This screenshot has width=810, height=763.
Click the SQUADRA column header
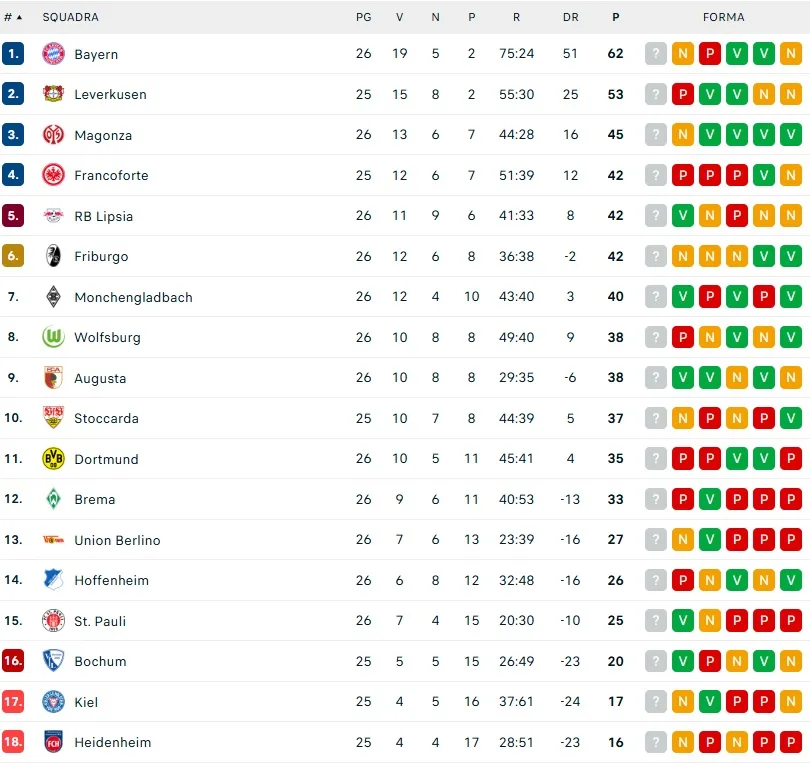70,17
